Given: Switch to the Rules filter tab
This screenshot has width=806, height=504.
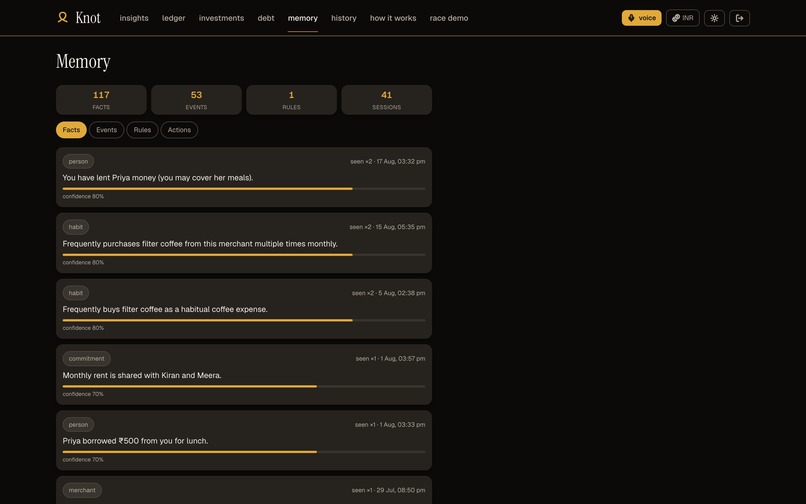Looking at the screenshot, I should pyautogui.click(x=142, y=130).
